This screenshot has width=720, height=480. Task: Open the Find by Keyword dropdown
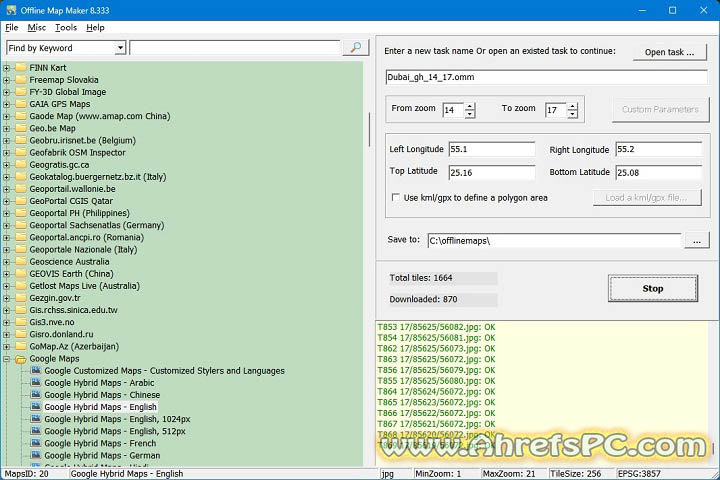click(120, 48)
